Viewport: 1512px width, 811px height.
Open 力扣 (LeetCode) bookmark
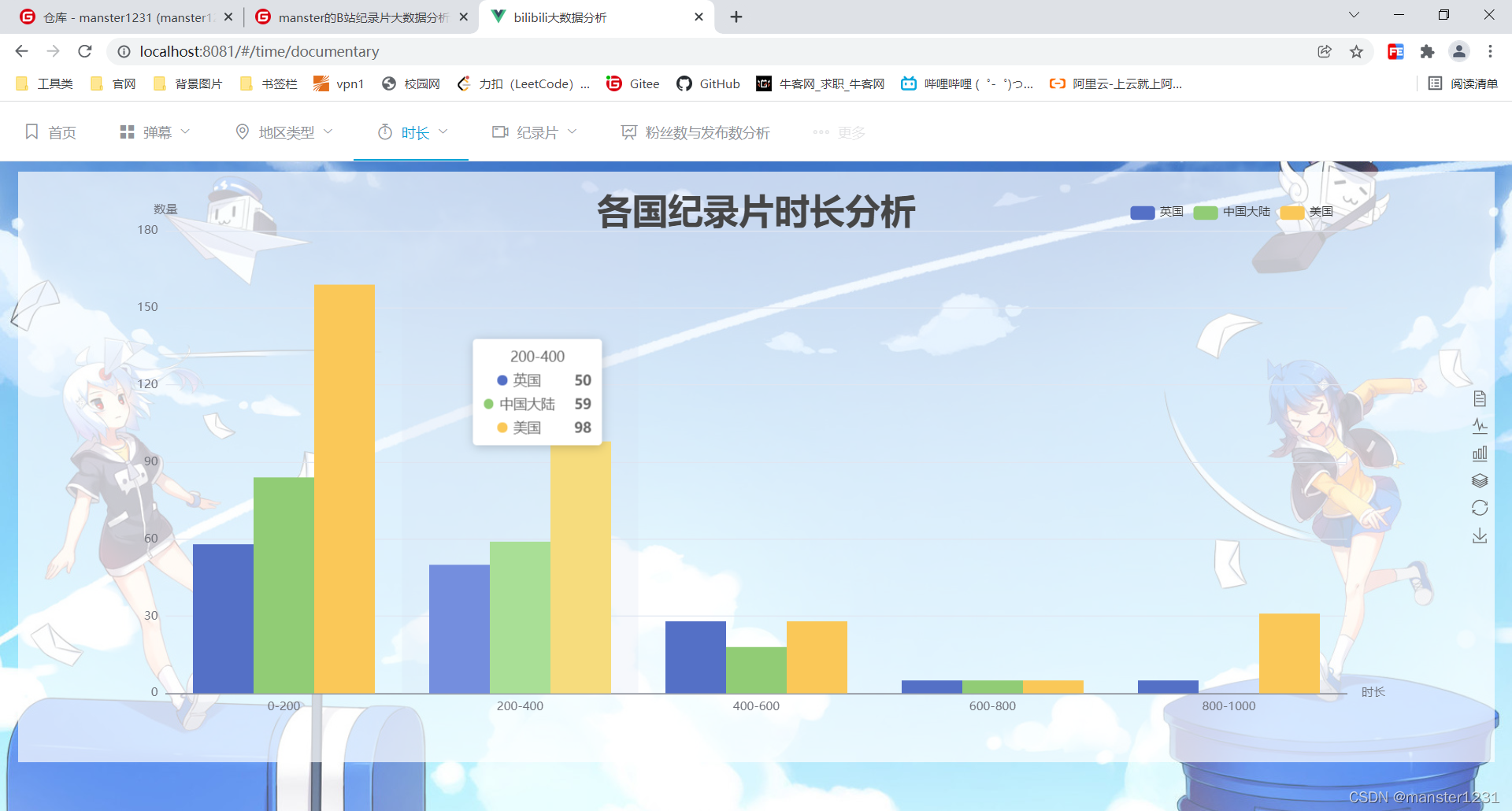coord(524,83)
